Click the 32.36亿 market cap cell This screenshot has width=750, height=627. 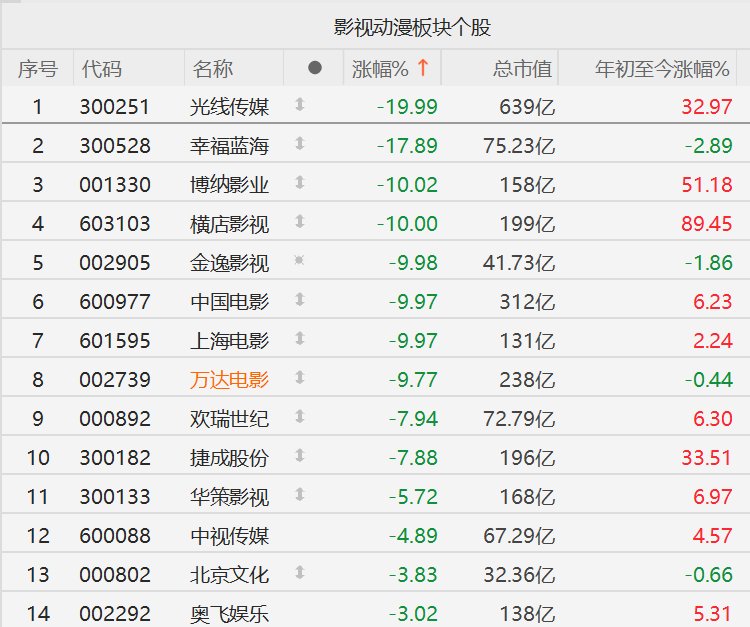tap(519, 575)
